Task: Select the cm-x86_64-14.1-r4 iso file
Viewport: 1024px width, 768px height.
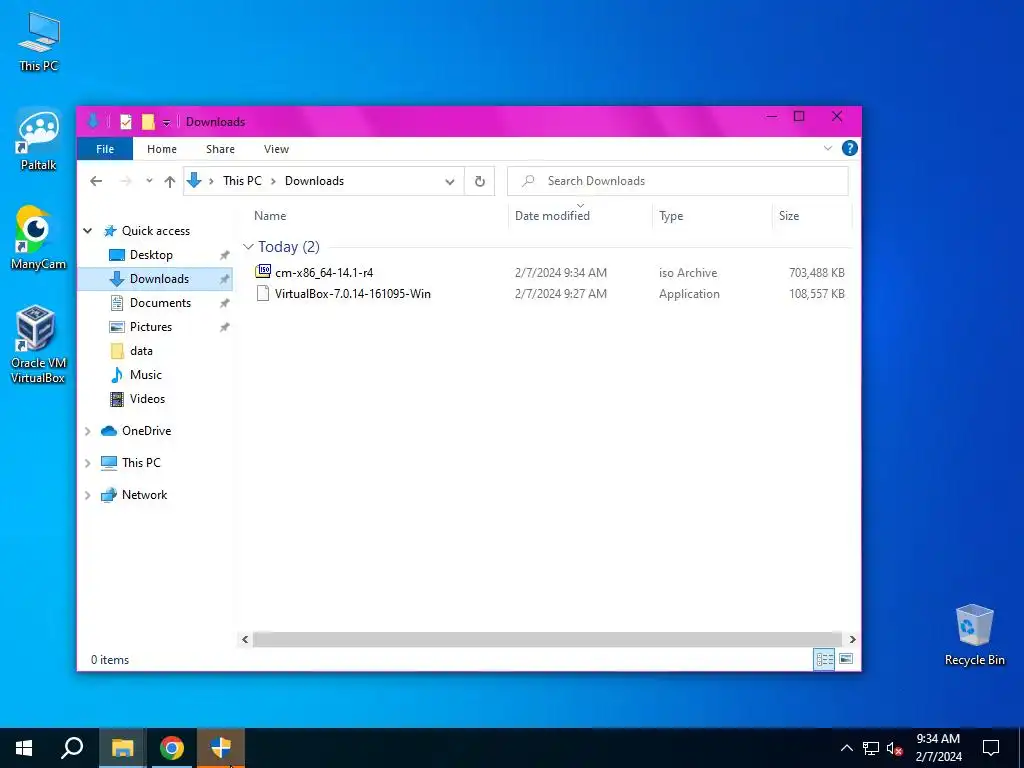Action: [x=324, y=272]
